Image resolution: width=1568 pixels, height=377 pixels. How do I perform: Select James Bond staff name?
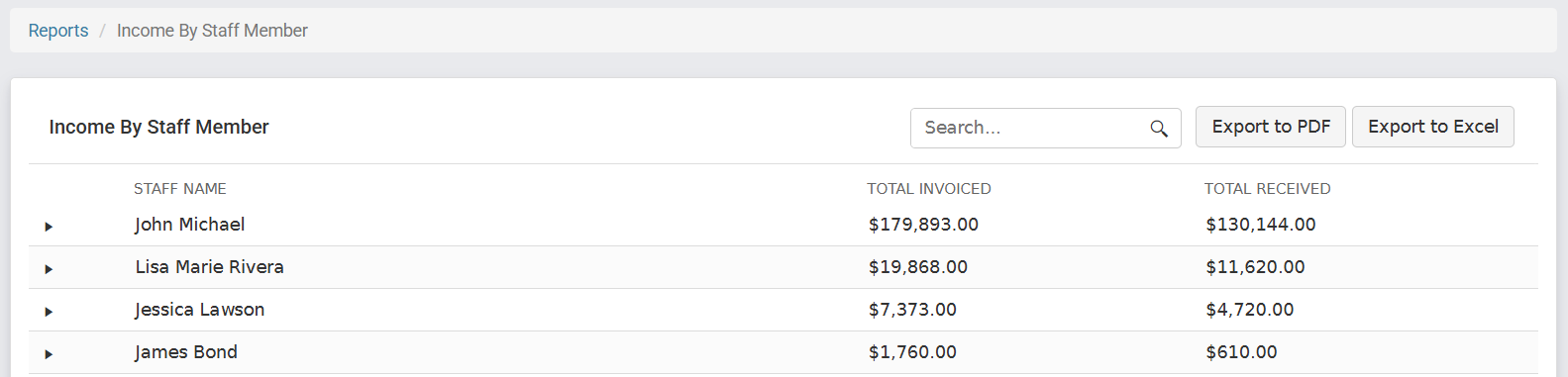186,352
